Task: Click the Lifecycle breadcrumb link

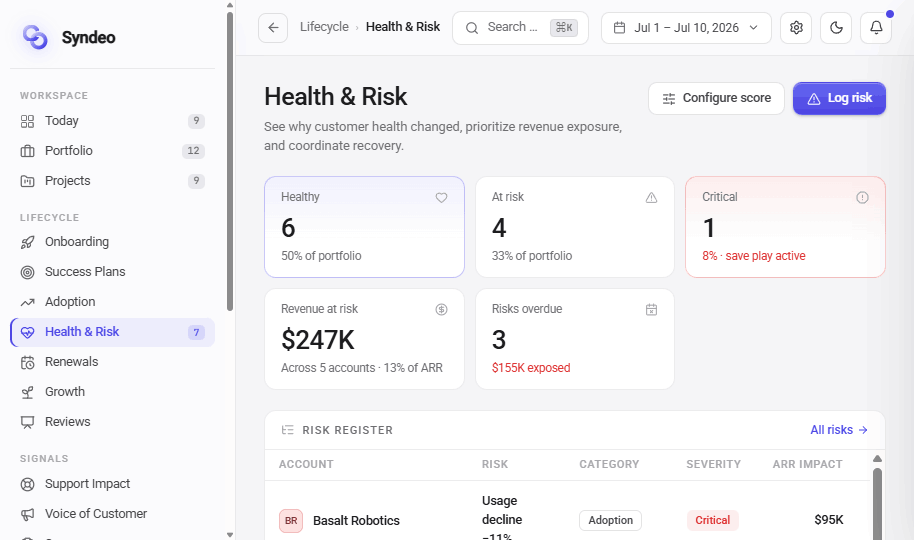Action: [324, 27]
